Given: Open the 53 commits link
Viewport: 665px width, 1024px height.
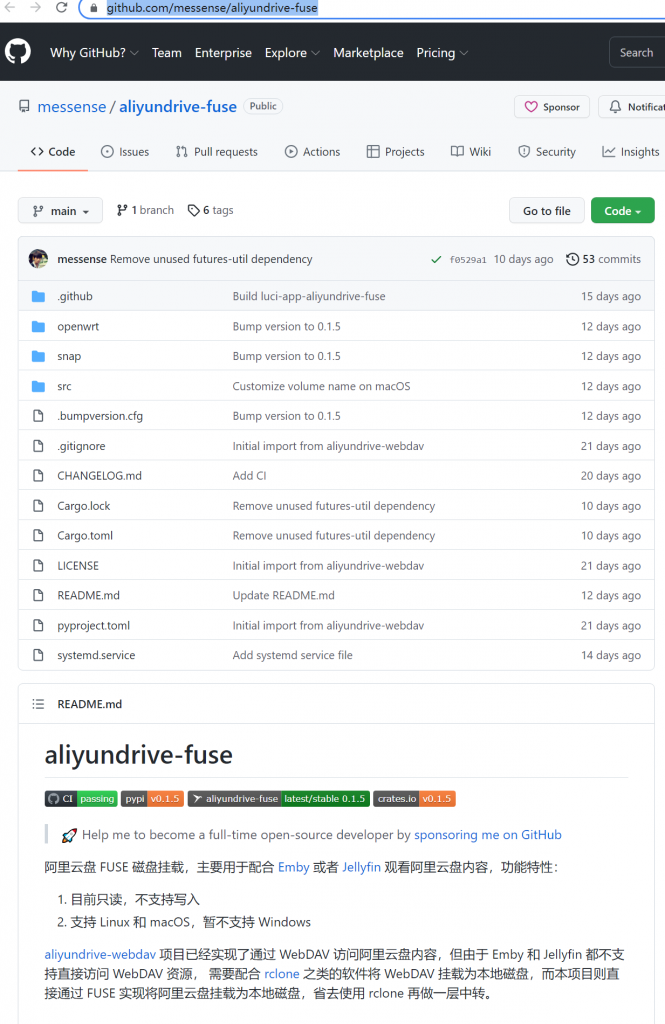Looking at the screenshot, I should coord(604,259).
